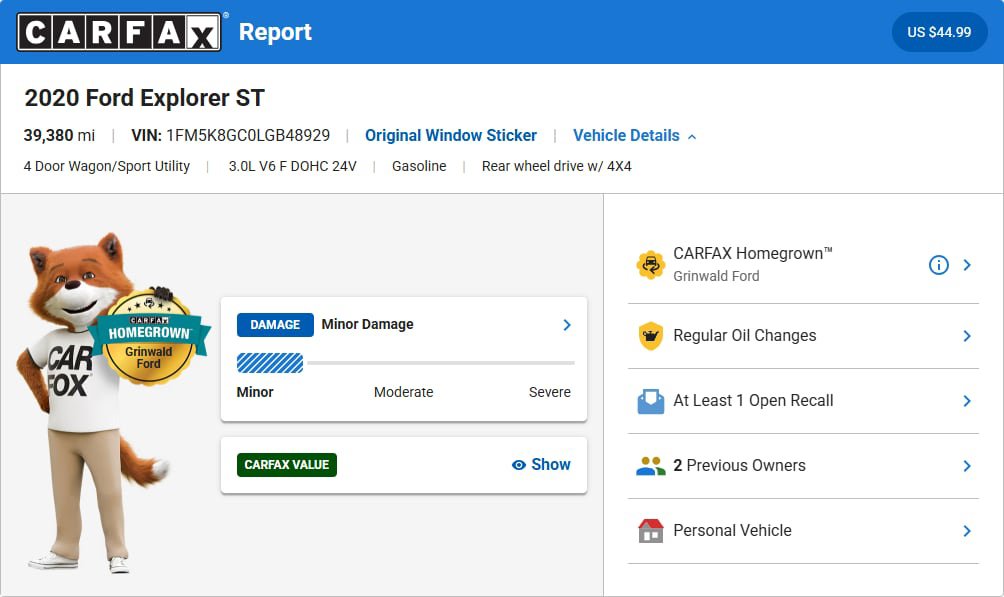The width and height of the screenshot is (1004, 597).
Task: Show the CARFAX Value via eye icon
Action: tap(519, 465)
